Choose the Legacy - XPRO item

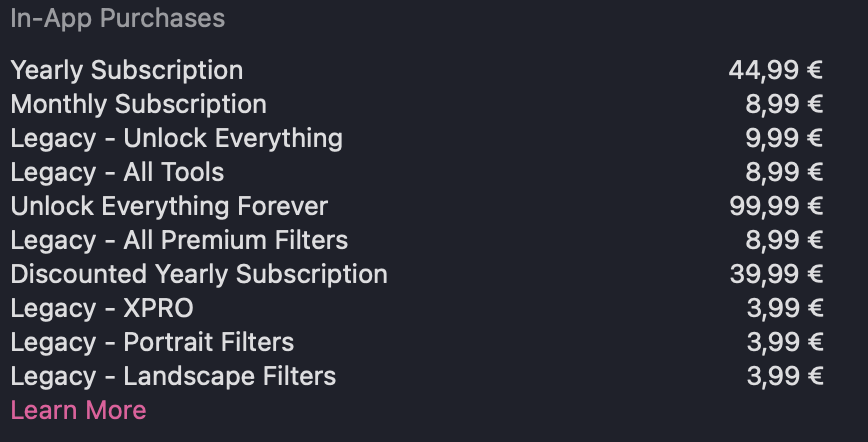coord(102,308)
